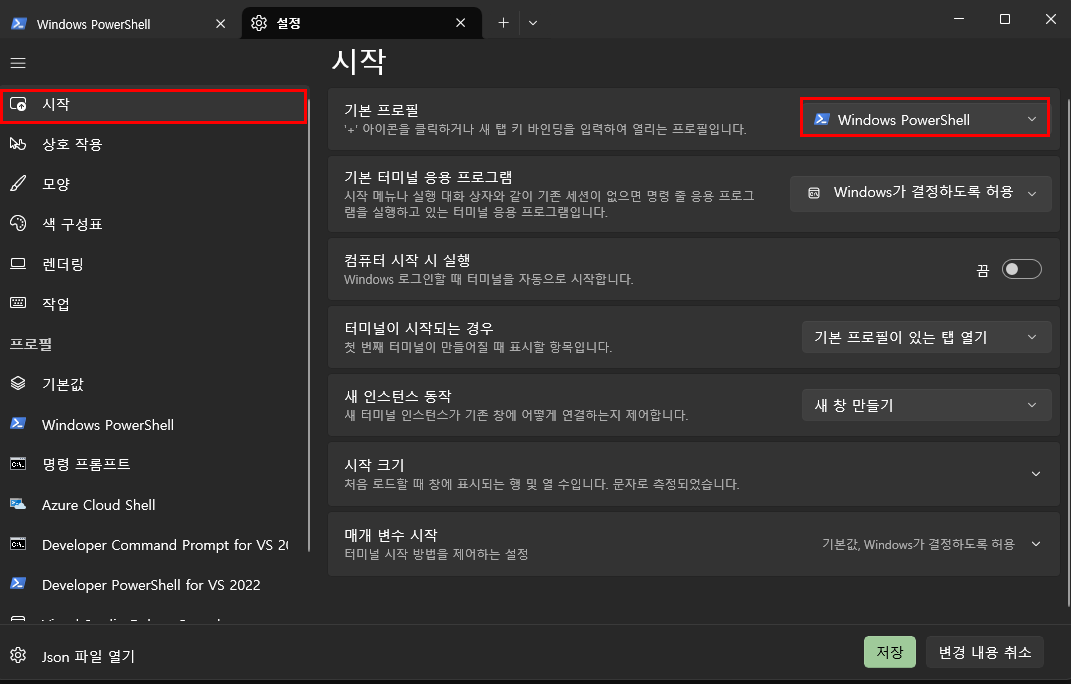Click the 프로필 section heading

pyautogui.click(x=31, y=344)
